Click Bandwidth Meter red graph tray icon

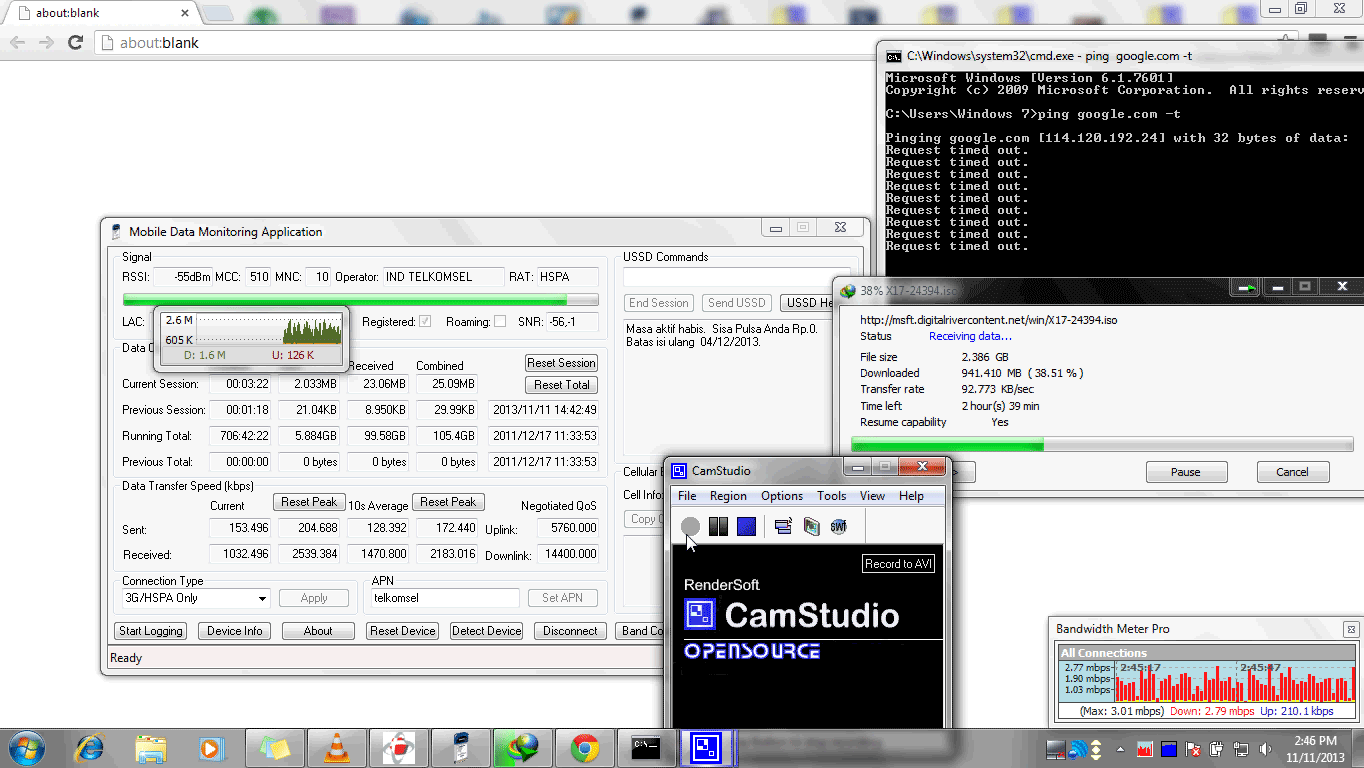click(x=1146, y=748)
